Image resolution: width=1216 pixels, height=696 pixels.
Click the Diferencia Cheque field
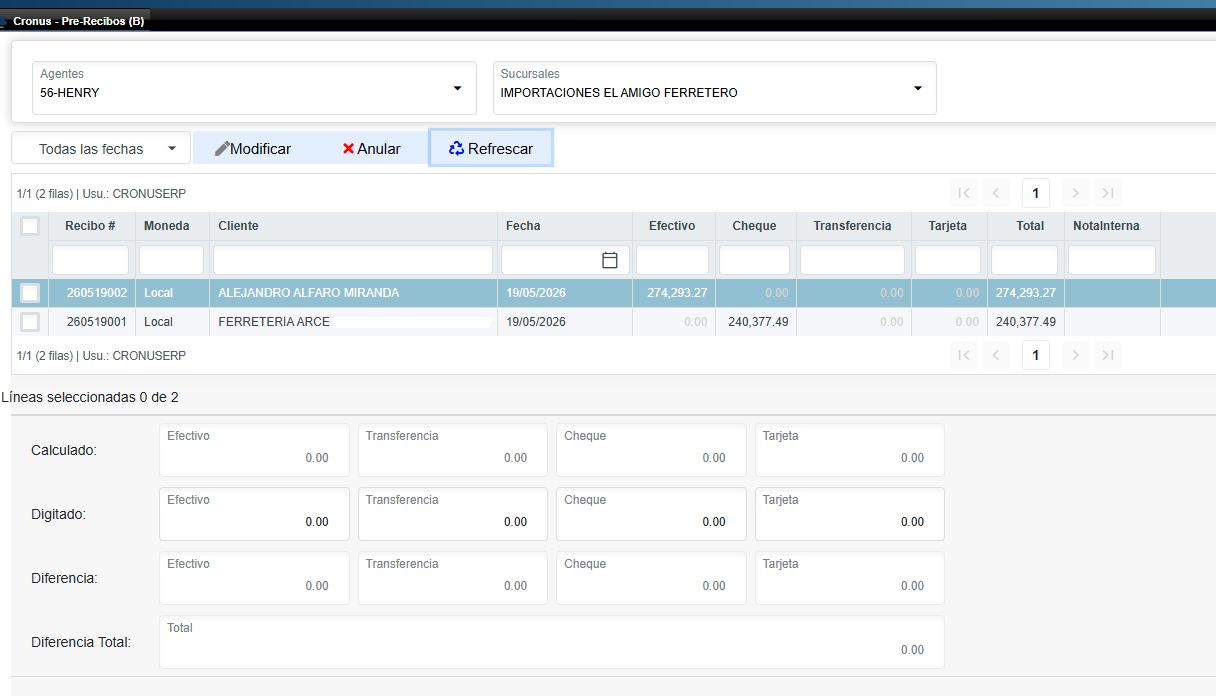(x=651, y=578)
